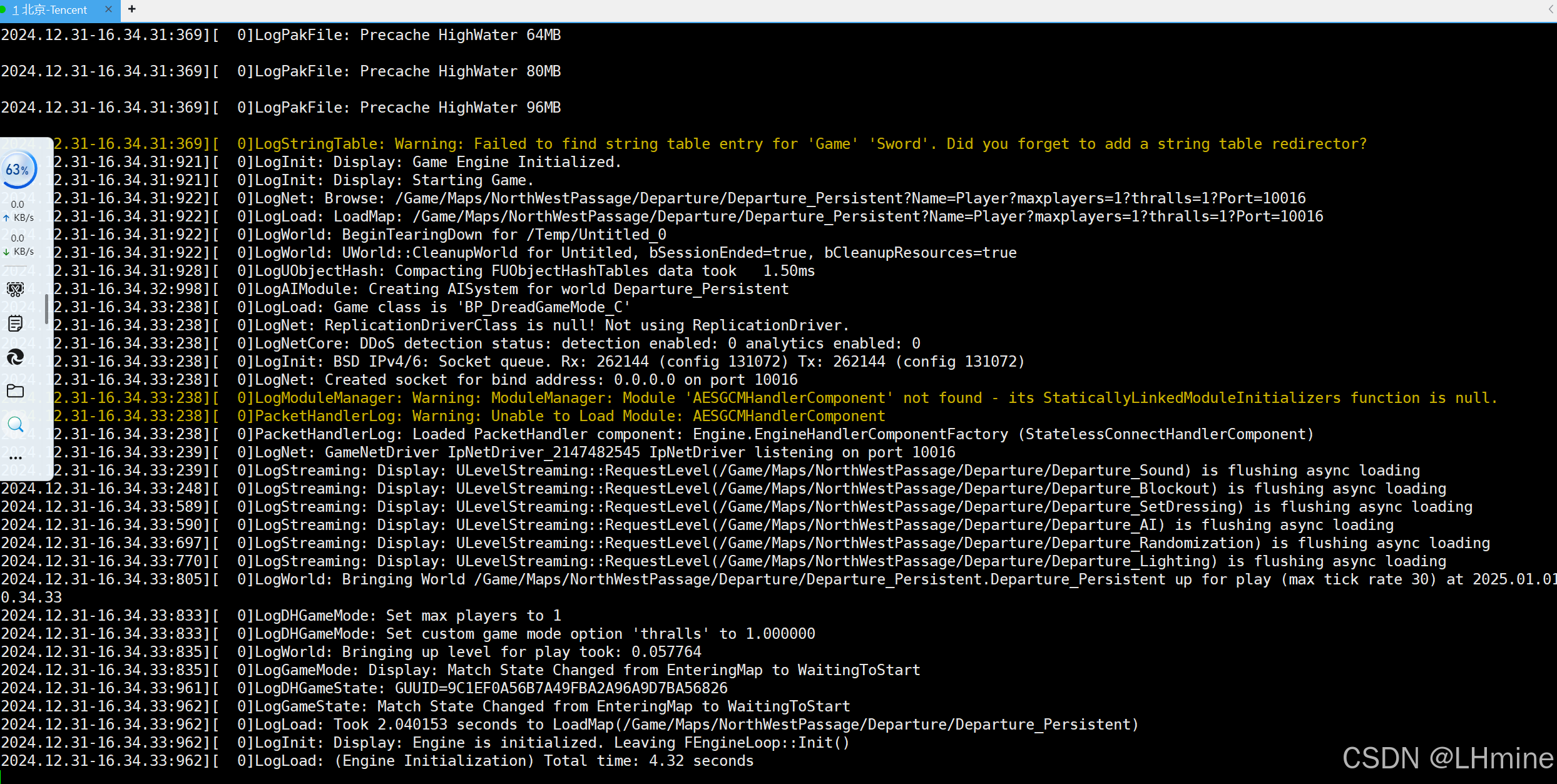Click the upload speed arrow indicator
The image size is (1557, 784).
(x=6, y=218)
